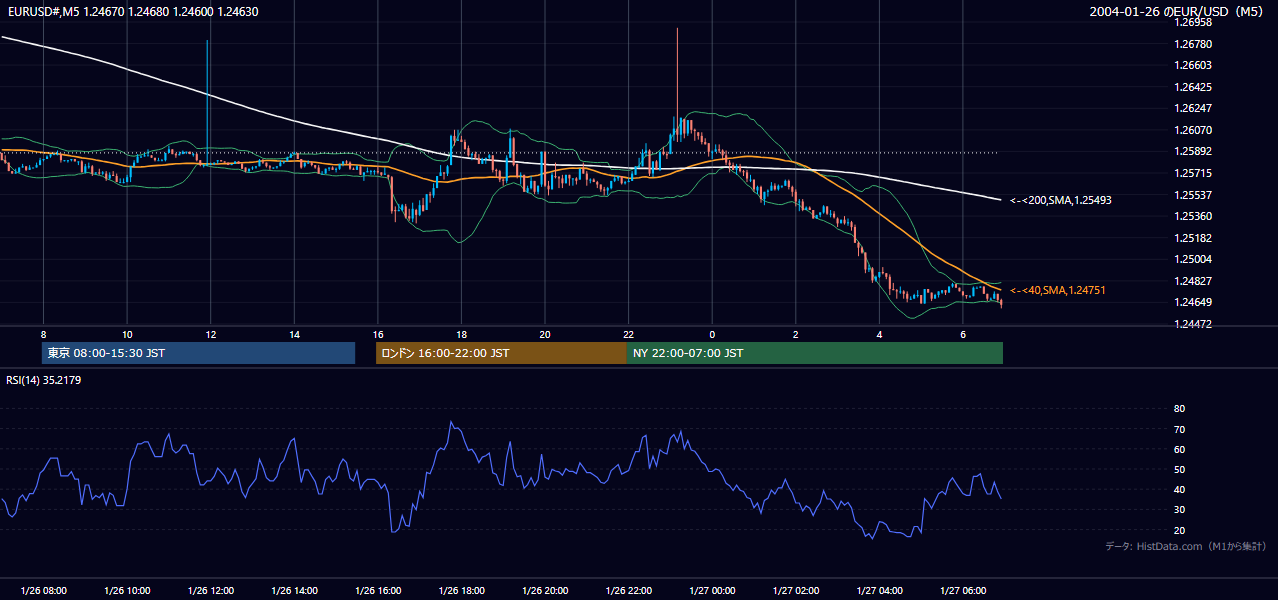Click the 1/27 04:00 time axis label

pyautogui.click(x=880, y=591)
